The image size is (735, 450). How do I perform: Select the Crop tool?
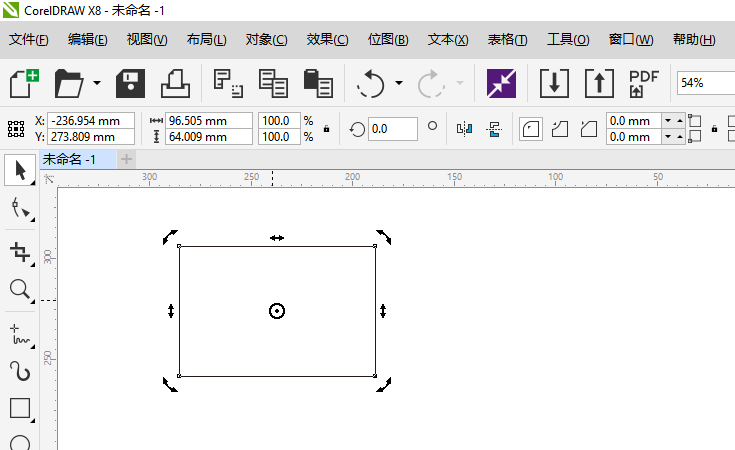click(x=20, y=251)
